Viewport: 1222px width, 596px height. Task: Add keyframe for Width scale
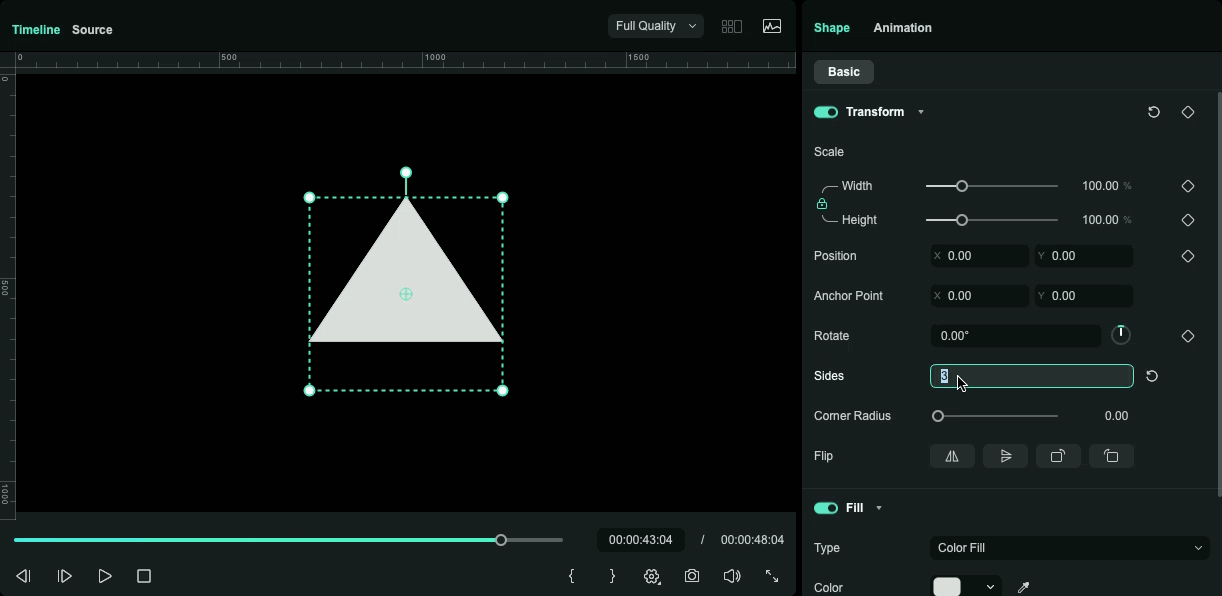tap(1188, 186)
